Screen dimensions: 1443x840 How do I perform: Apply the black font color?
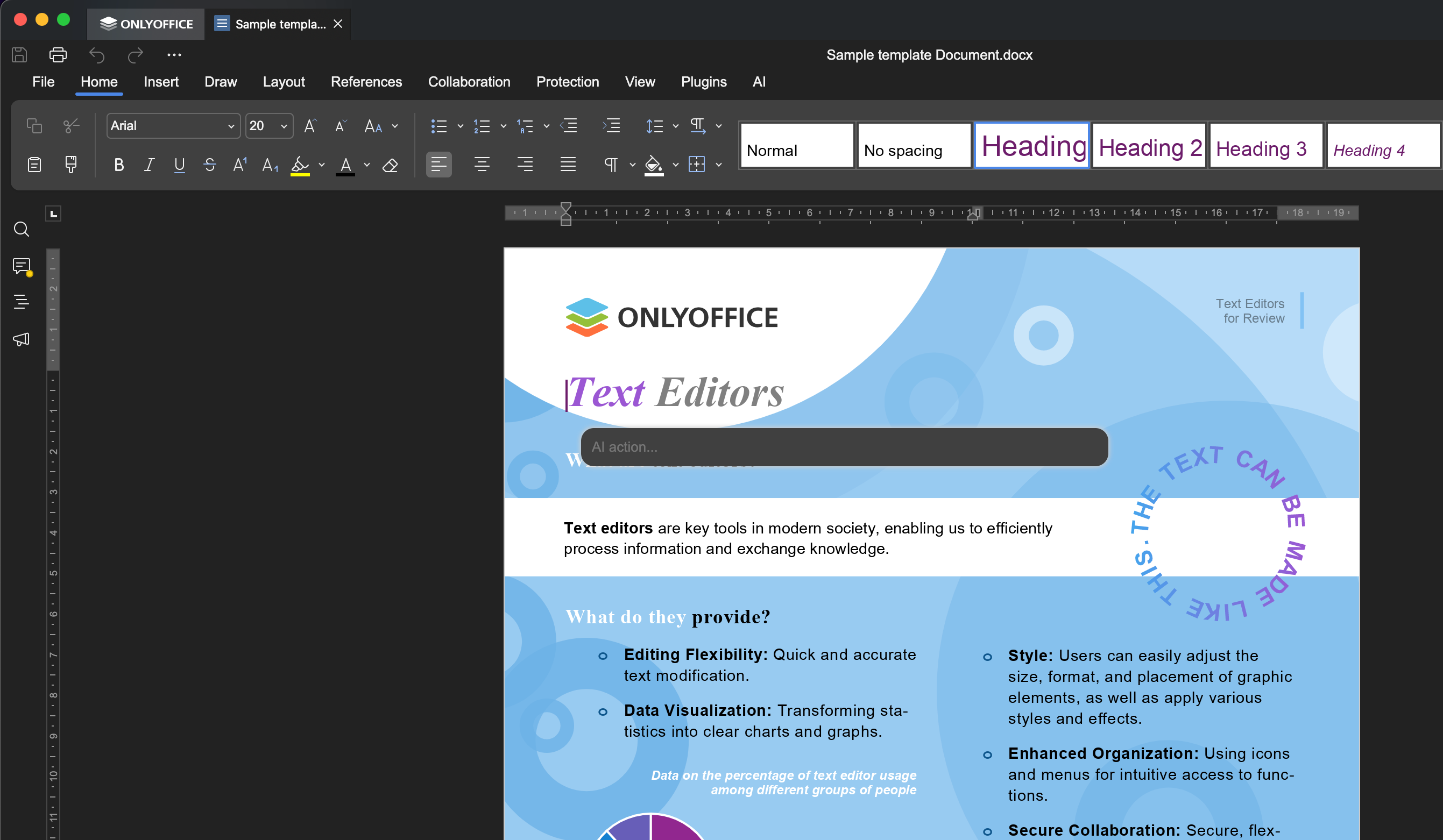point(345,166)
